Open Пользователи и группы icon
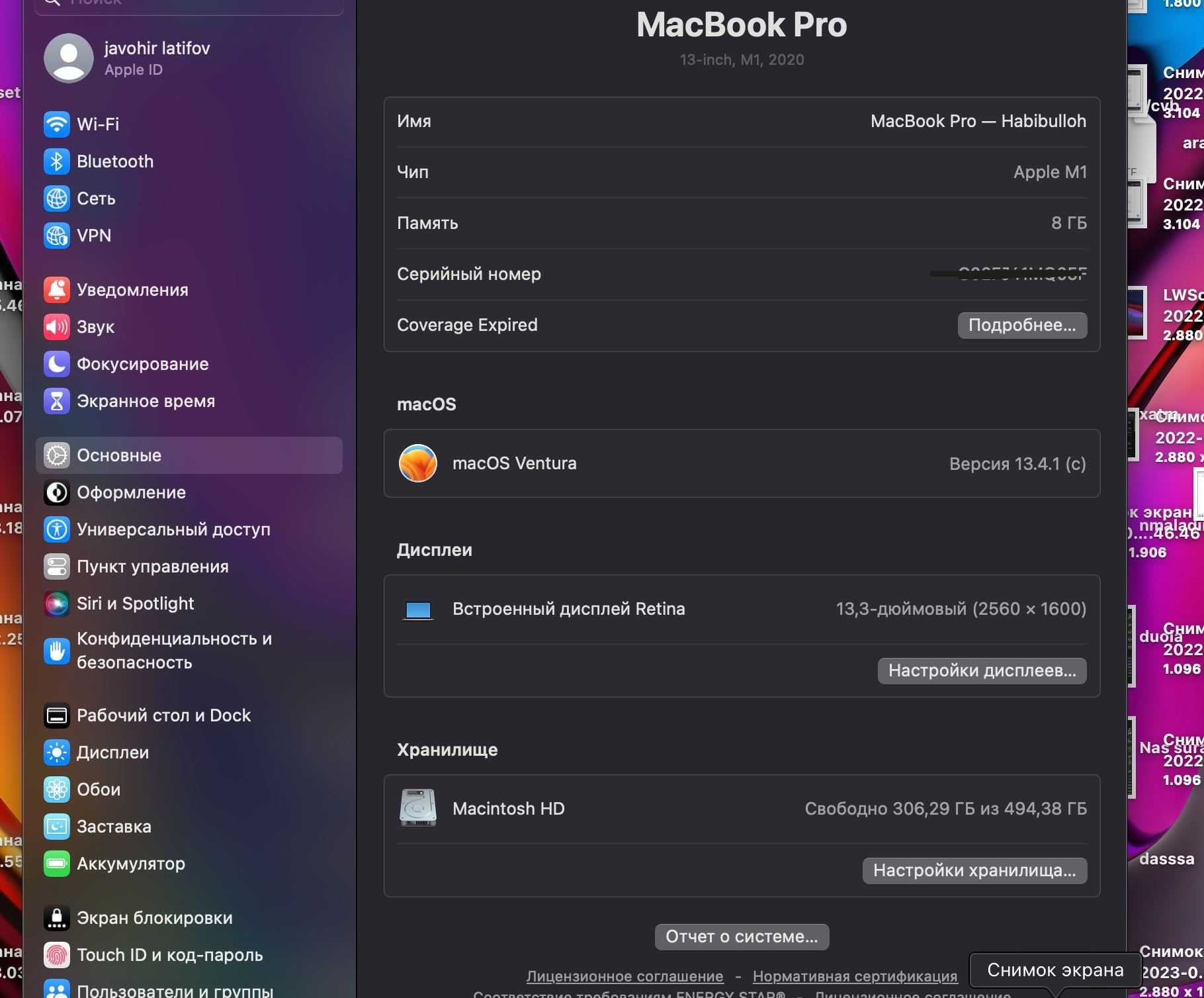Image resolution: width=1204 pixels, height=998 pixels. pos(57,989)
